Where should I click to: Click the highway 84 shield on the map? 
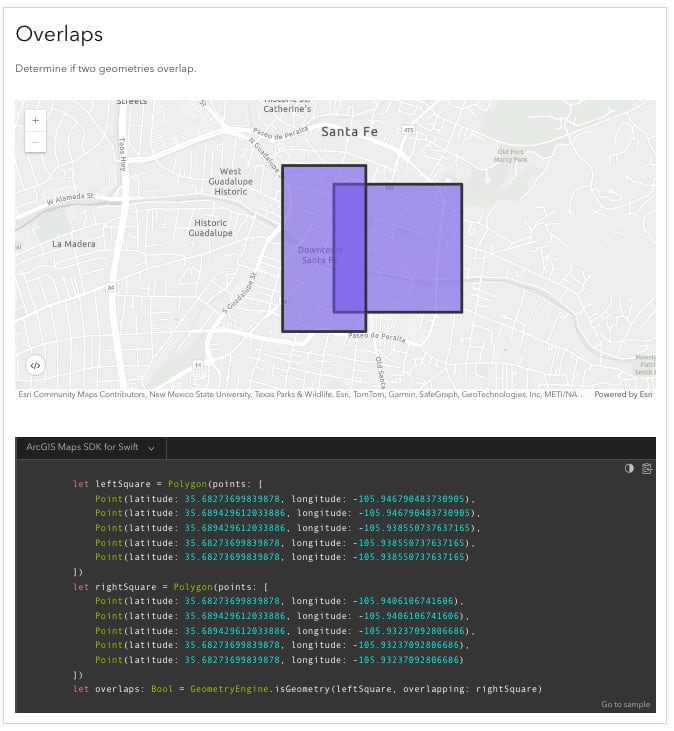pos(111,288)
